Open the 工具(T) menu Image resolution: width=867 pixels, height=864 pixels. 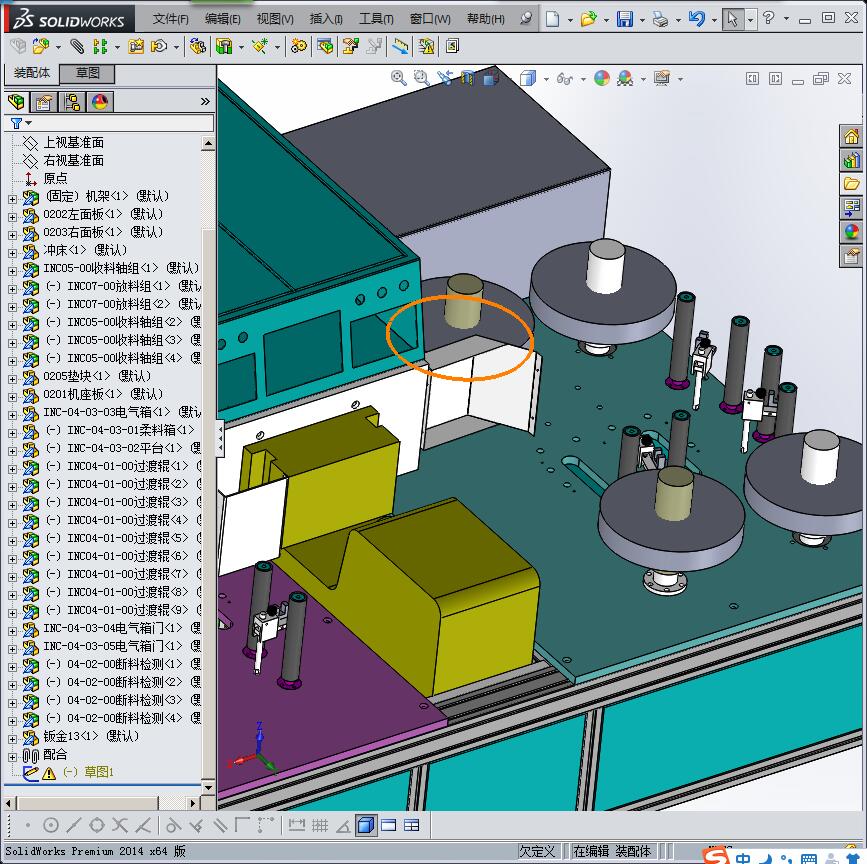click(x=376, y=19)
